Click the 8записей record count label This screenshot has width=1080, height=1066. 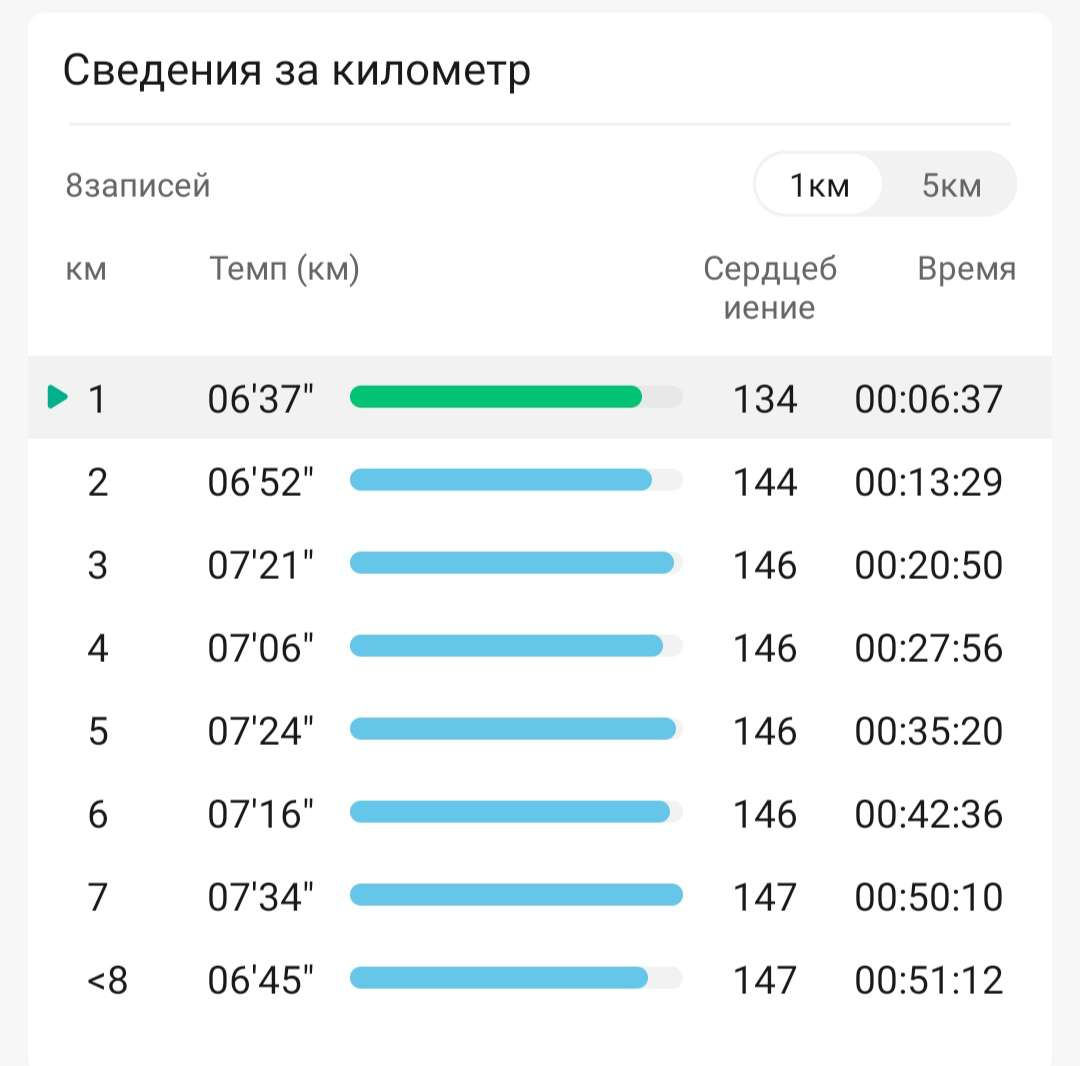click(x=138, y=186)
